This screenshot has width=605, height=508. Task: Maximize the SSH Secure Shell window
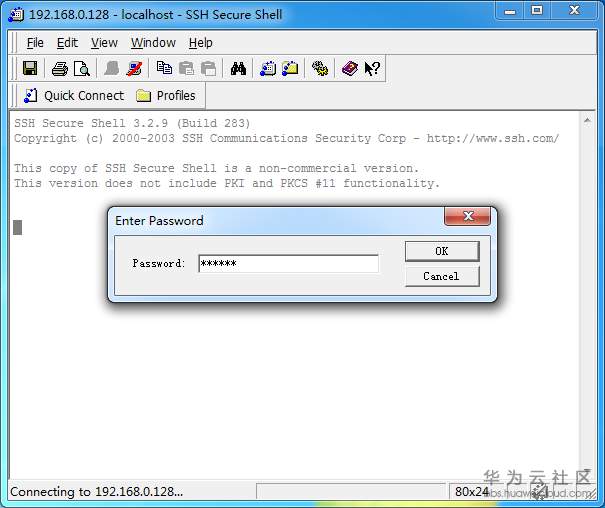(x=537, y=11)
